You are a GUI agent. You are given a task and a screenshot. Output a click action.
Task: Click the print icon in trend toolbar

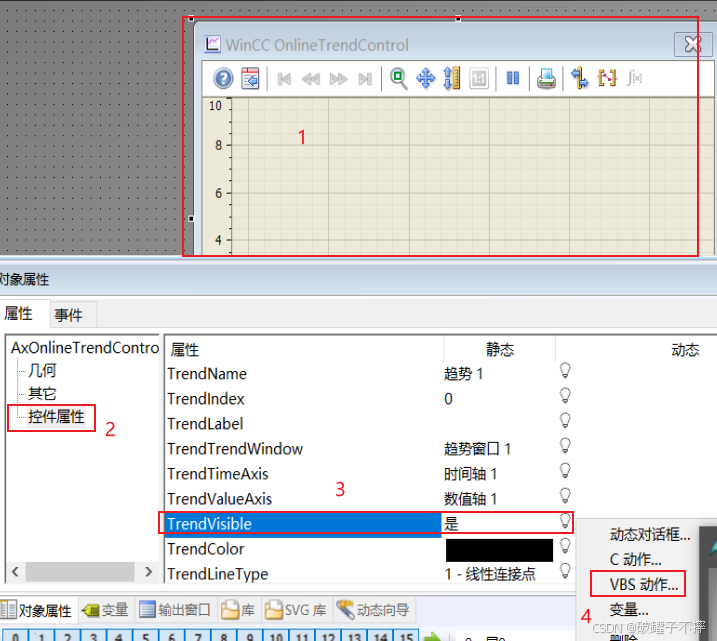click(546, 79)
